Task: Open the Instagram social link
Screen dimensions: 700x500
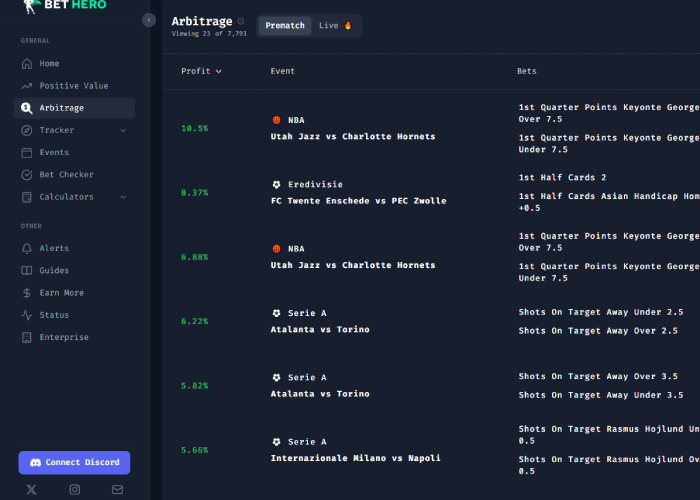Action: (75, 490)
